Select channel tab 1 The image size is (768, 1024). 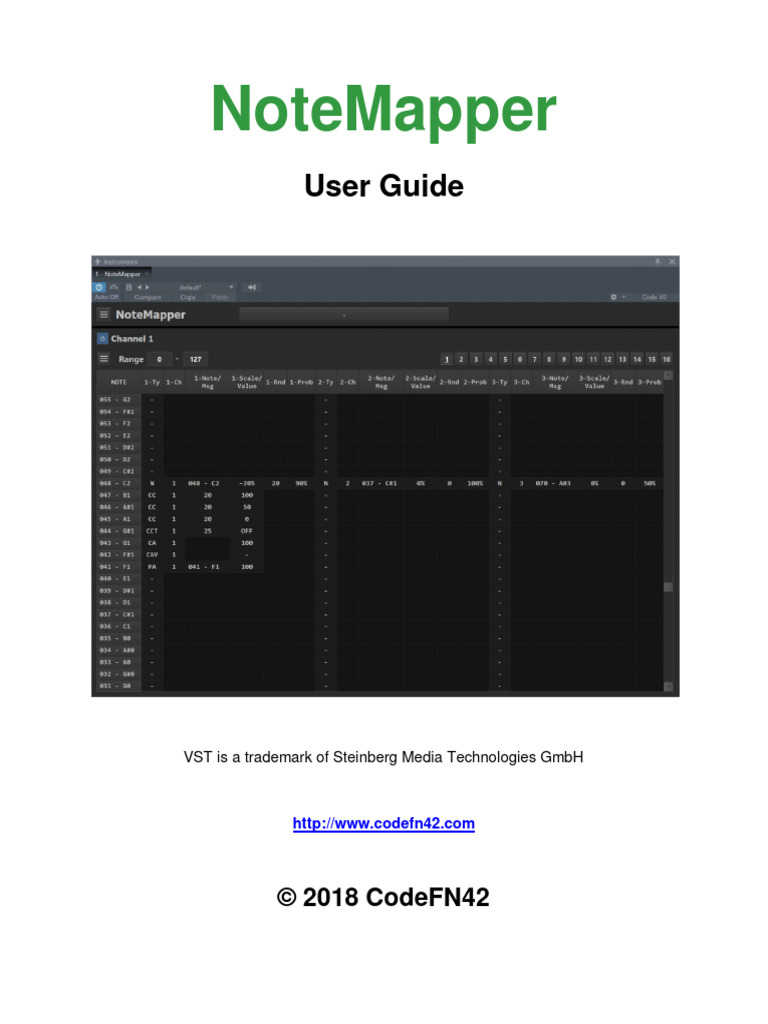point(447,359)
